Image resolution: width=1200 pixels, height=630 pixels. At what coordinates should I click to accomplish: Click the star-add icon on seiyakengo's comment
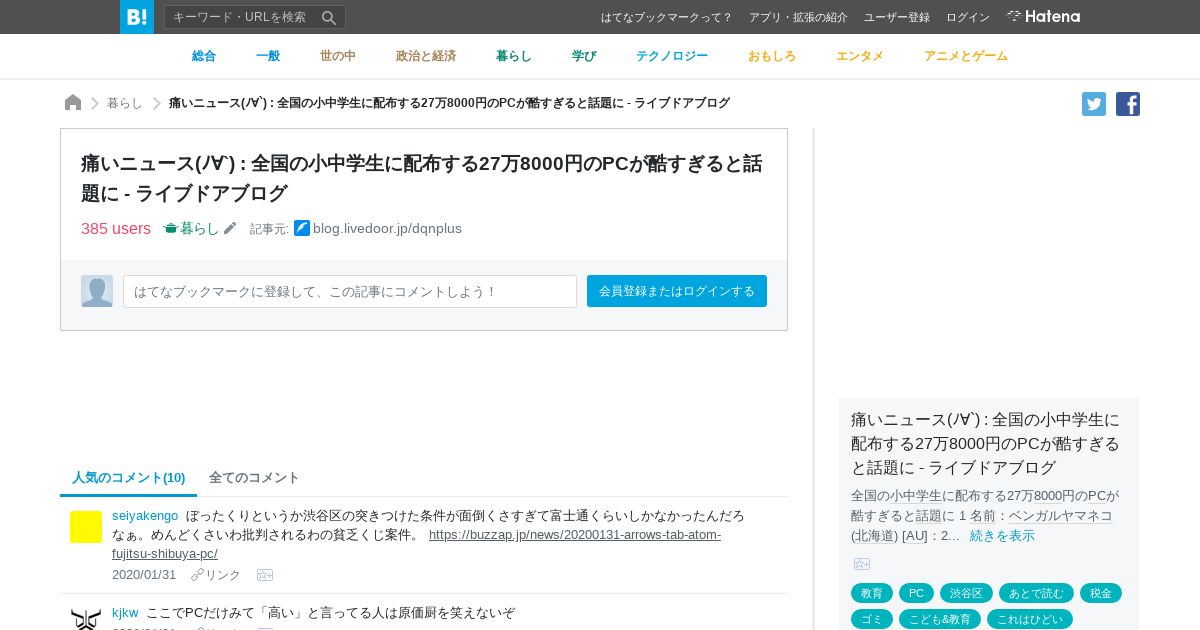click(265, 575)
